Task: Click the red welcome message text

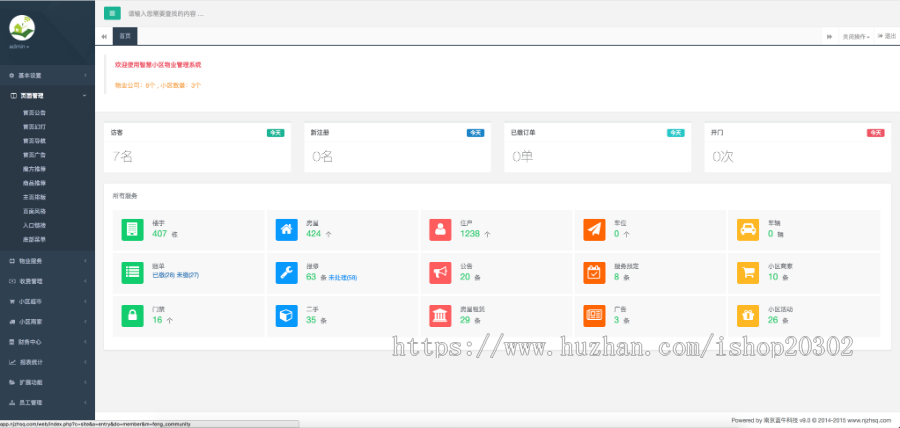Action: click(x=158, y=65)
